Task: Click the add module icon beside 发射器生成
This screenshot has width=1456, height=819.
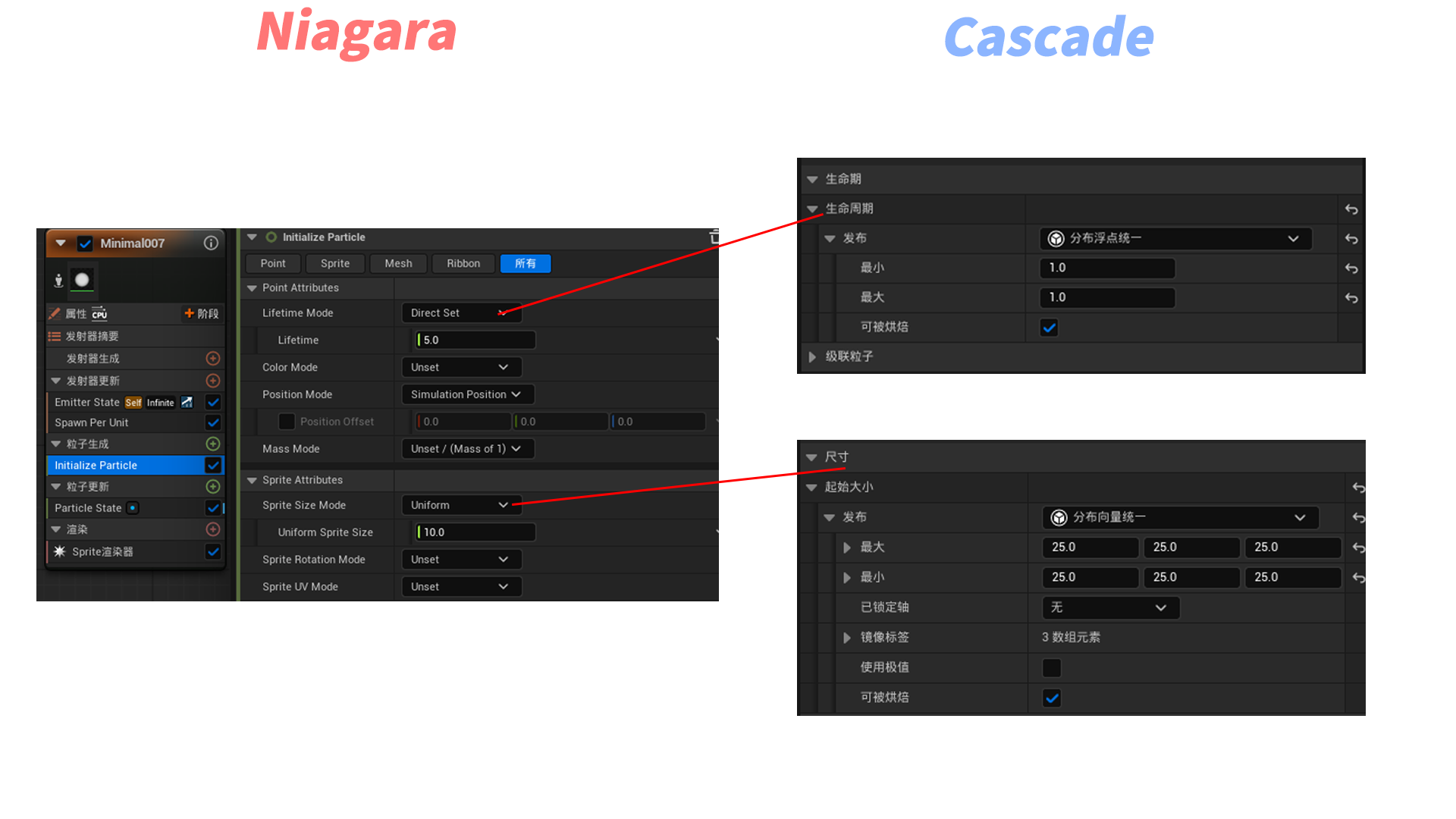Action: (213, 358)
